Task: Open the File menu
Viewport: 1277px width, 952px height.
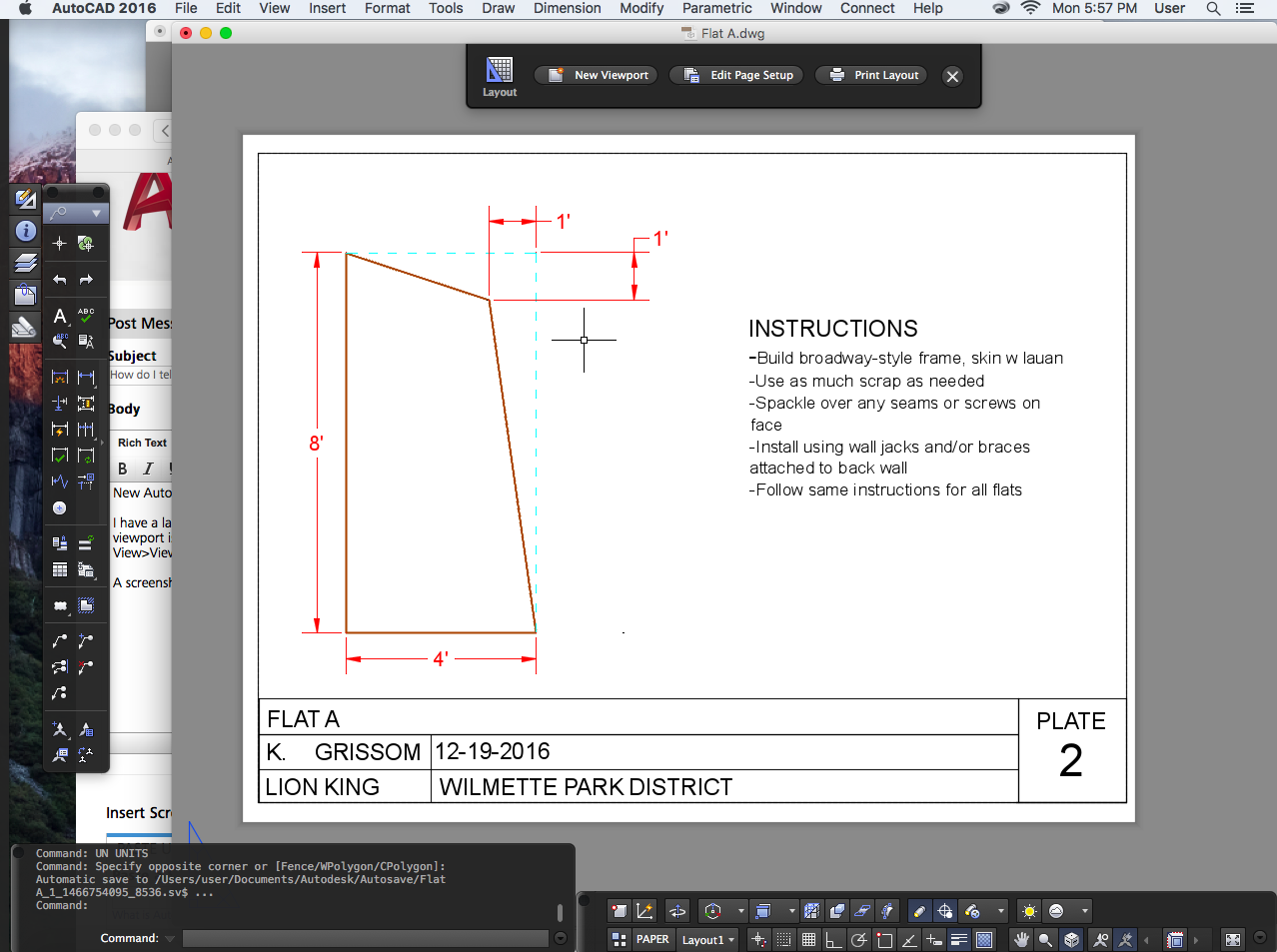Action: pyautogui.click(x=186, y=8)
